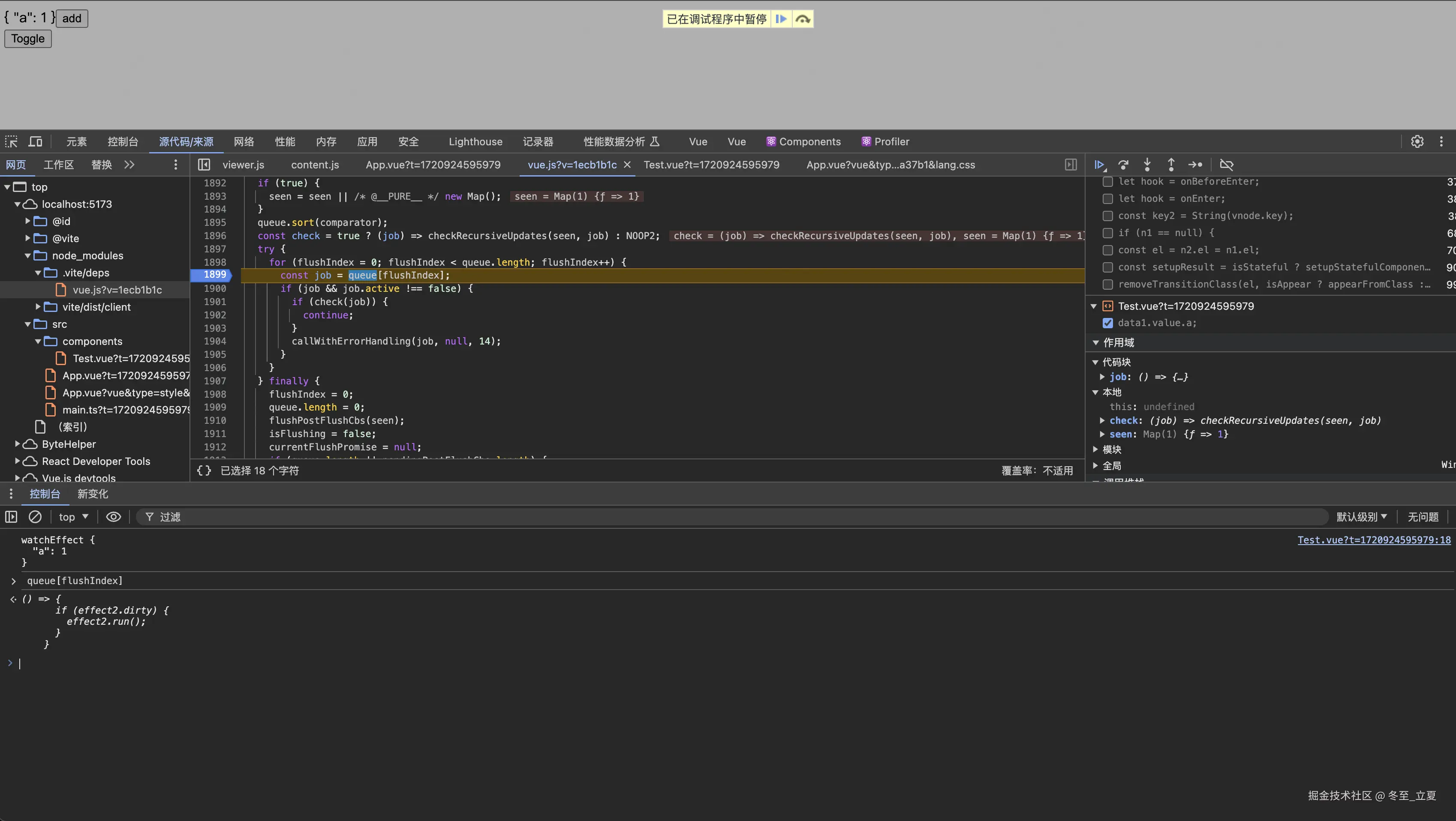
Task: Deactivate all breakpoints icon
Action: click(1226, 165)
